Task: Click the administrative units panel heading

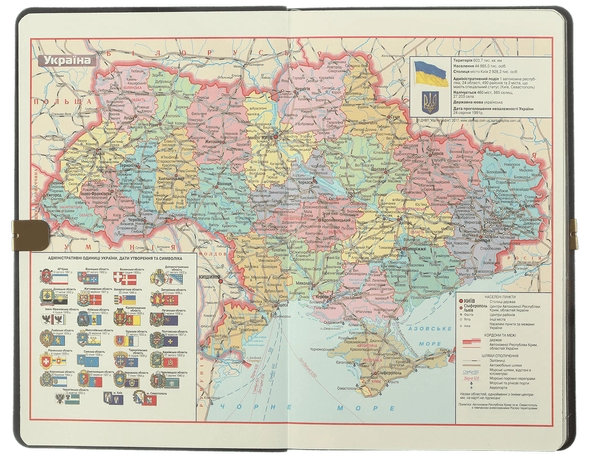Action: point(114,258)
